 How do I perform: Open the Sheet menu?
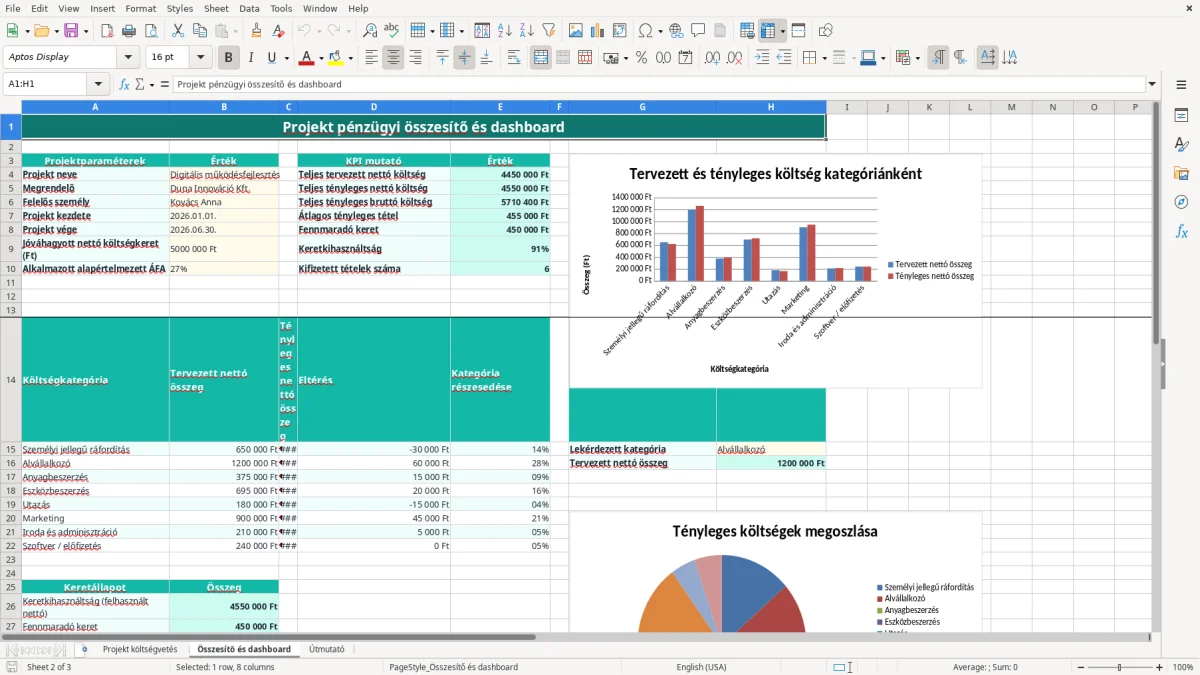coord(216,8)
